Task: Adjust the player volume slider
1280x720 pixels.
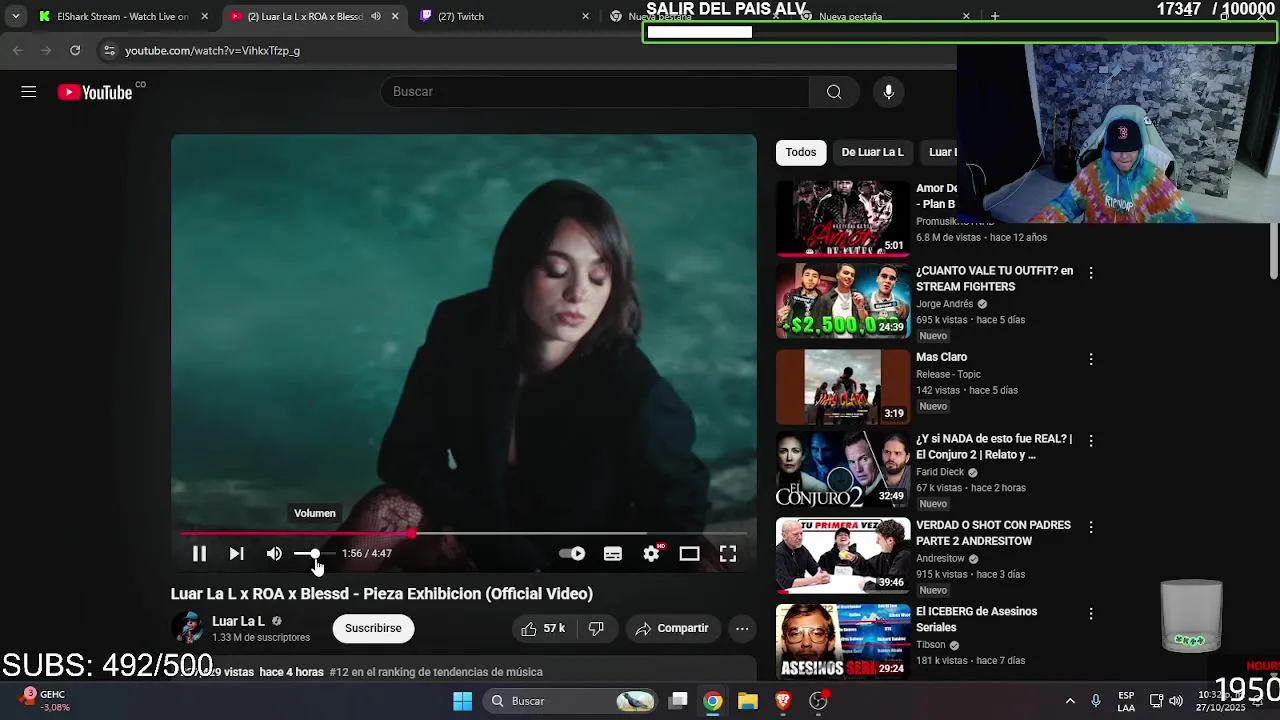Action: (x=314, y=553)
